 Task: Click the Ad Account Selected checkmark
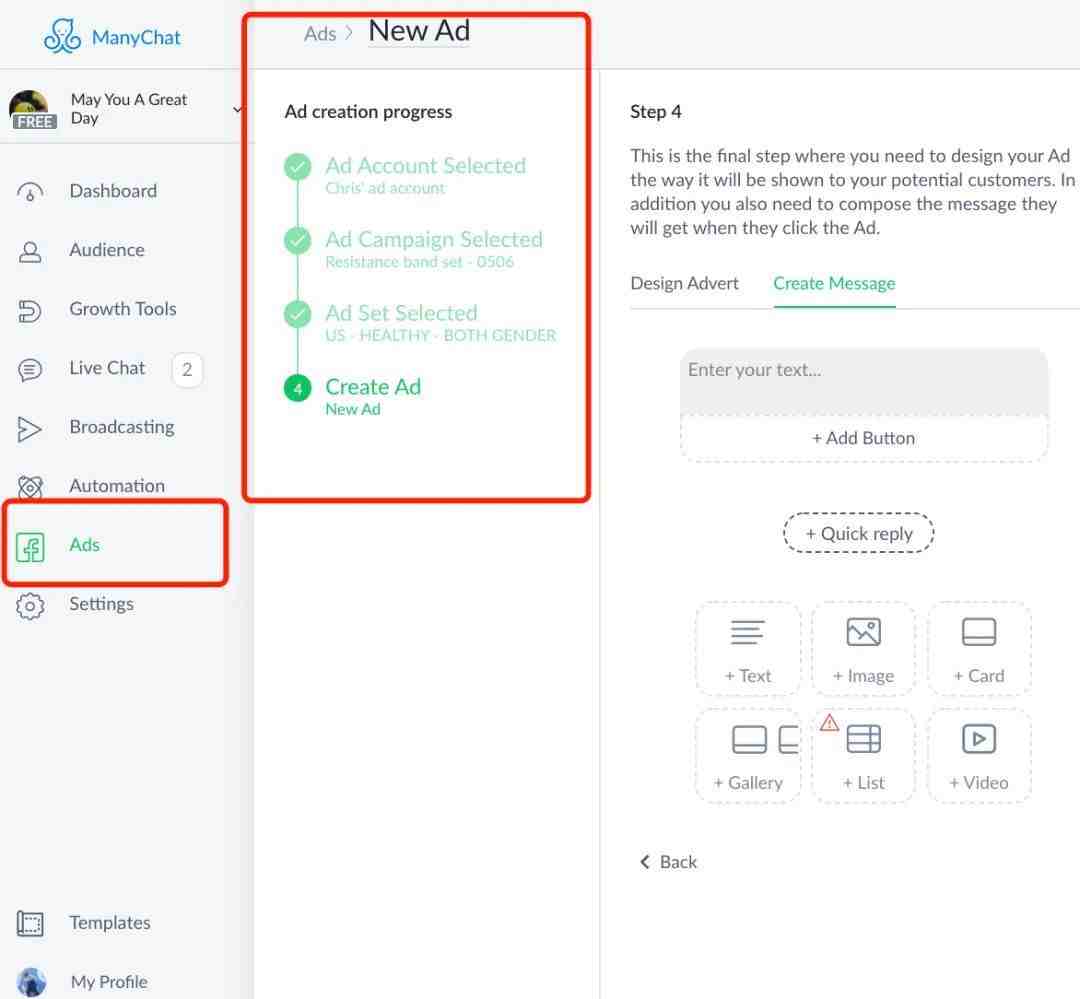tap(298, 166)
